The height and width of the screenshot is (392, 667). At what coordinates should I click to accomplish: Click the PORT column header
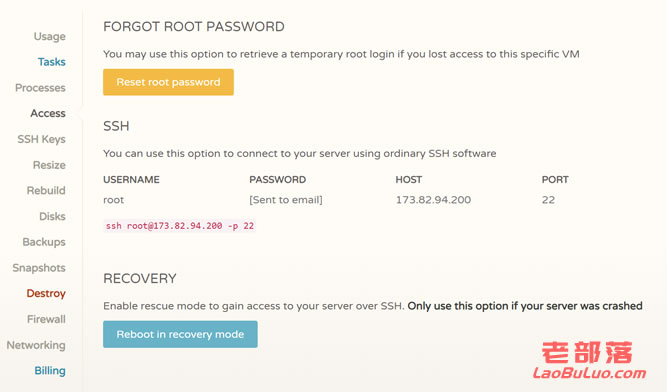coord(555,179)
